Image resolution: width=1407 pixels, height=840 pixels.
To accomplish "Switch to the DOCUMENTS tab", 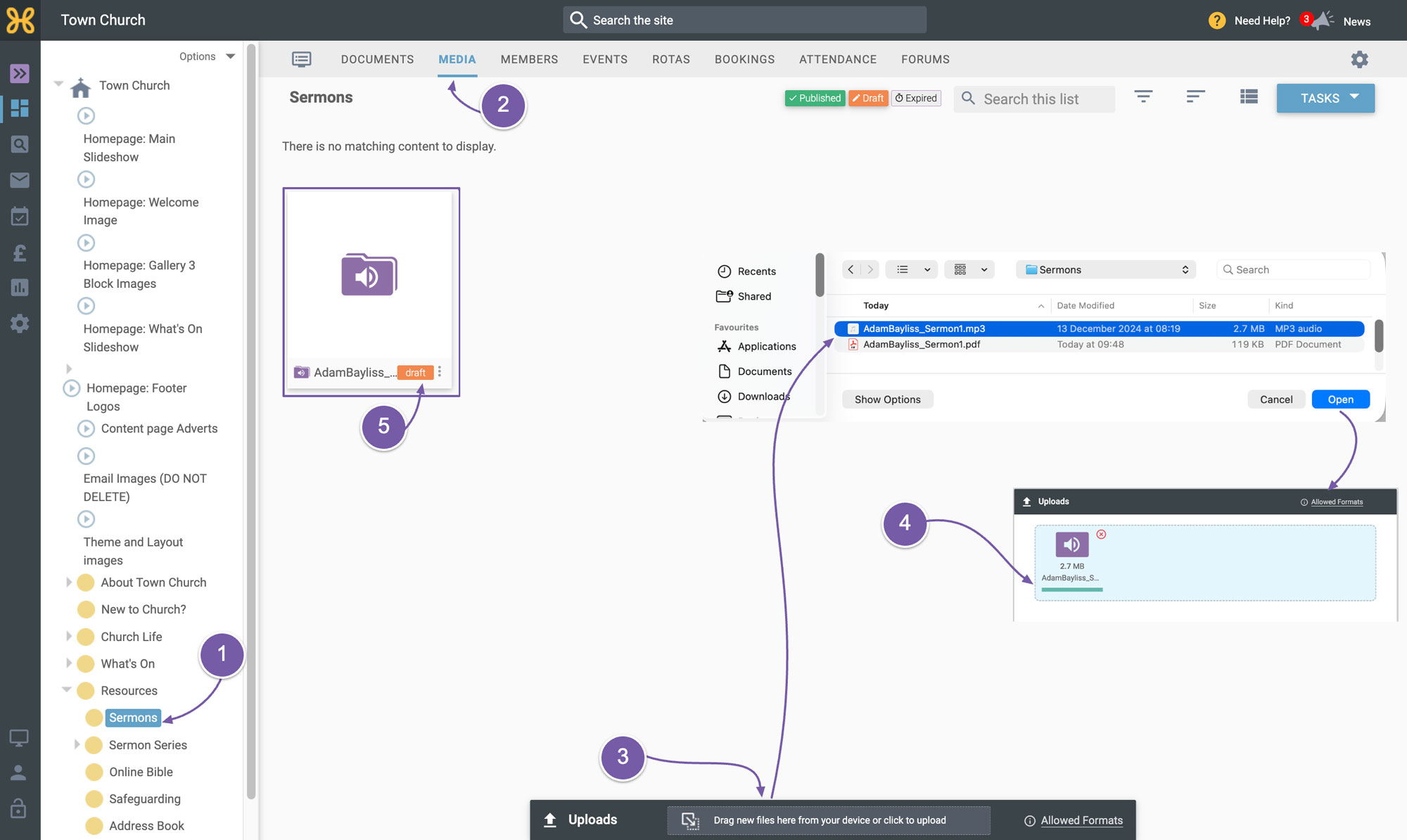I will click(x=377, y=59).
